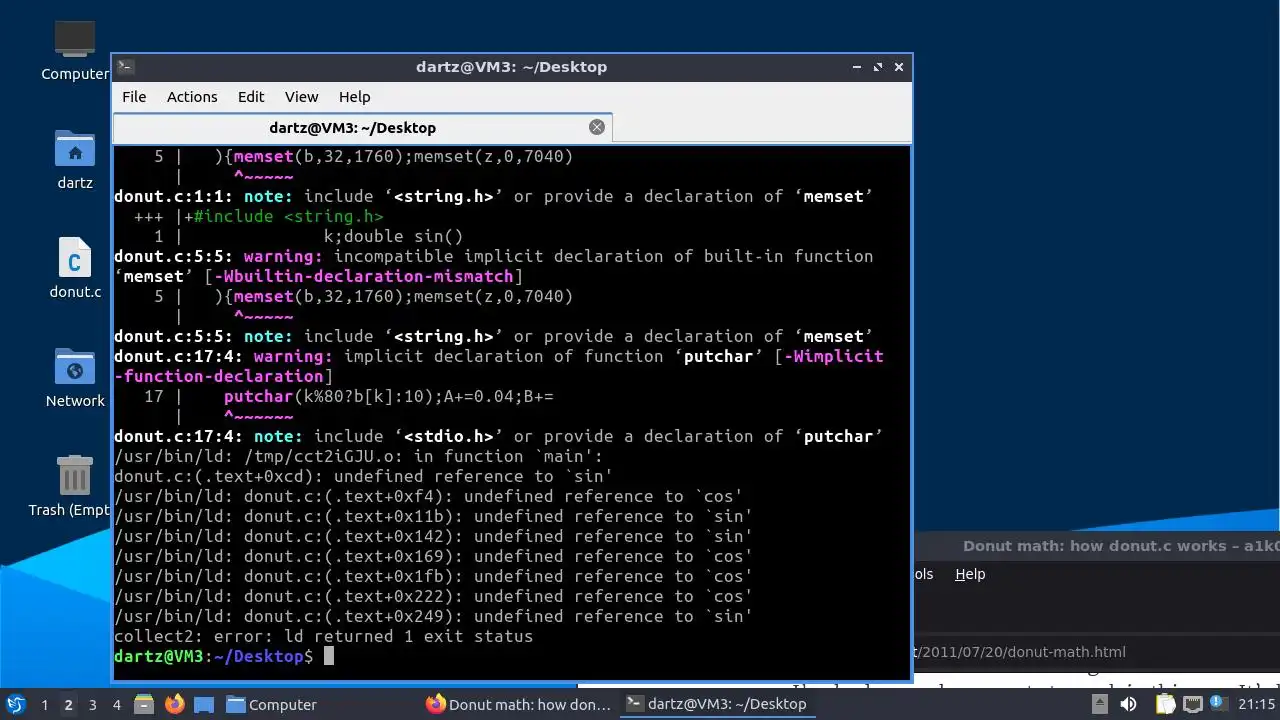
Task: Switch to workspace 2 in the panel
Action: pyautogui.click(x=68, y=704)
